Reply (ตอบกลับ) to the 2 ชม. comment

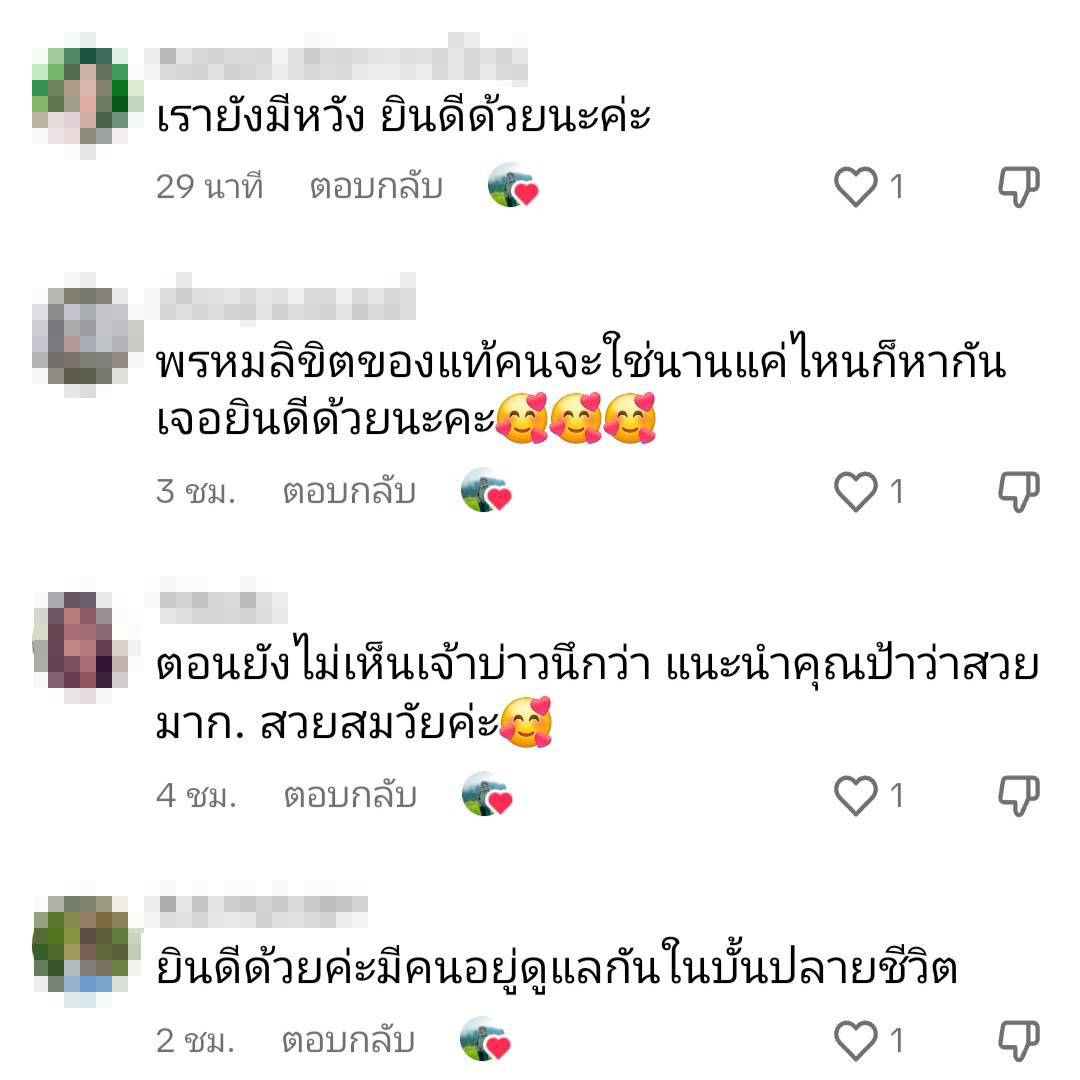point(349,1040)
